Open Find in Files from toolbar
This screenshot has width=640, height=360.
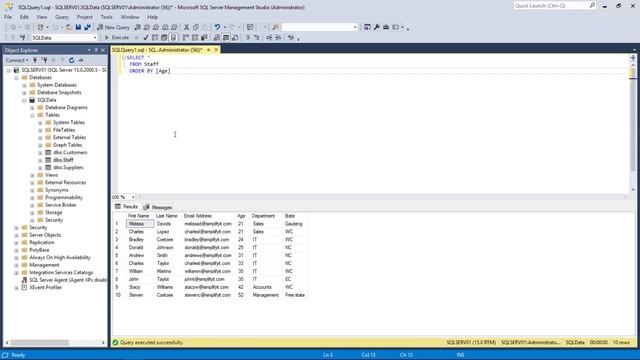coord(276,27)
